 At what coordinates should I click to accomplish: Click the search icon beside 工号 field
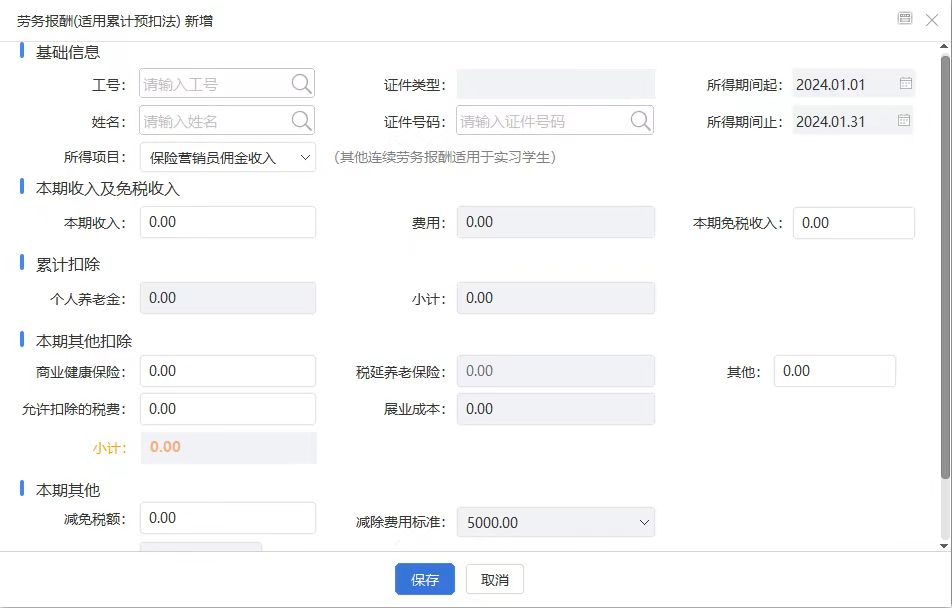point(301,84)
